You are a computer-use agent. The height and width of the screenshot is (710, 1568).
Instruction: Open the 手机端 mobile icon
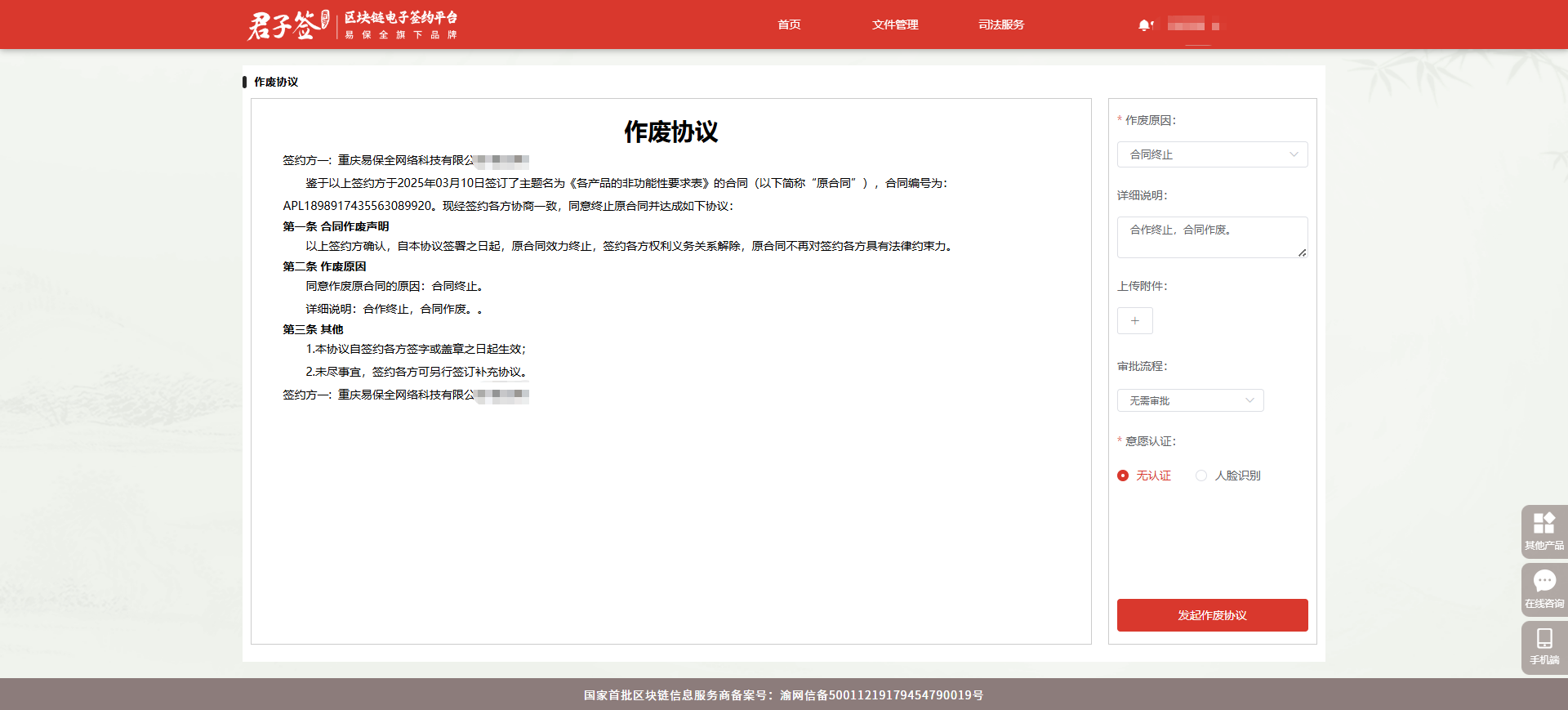point(1543,647)
